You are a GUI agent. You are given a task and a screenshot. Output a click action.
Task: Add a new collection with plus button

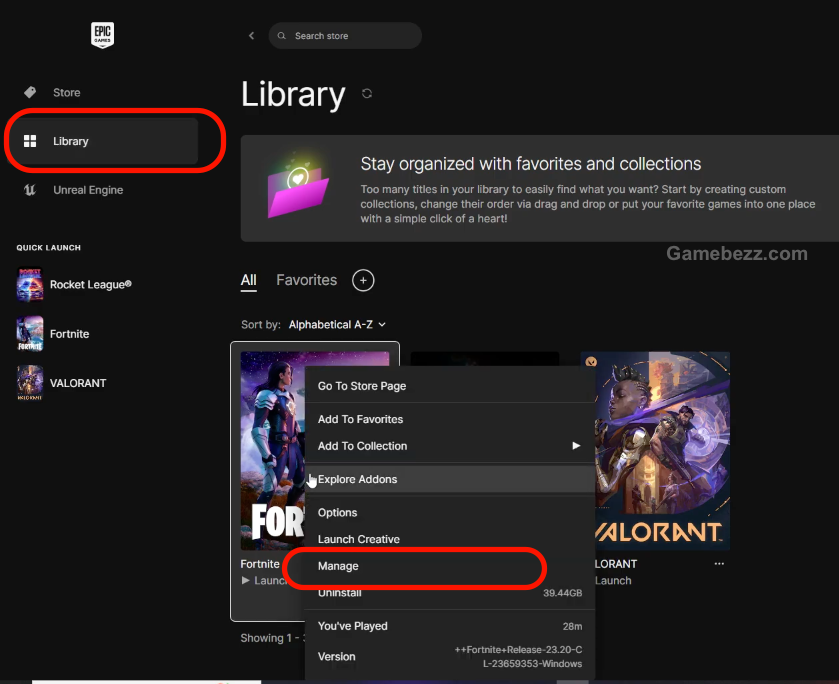click(x=363, y=280)
